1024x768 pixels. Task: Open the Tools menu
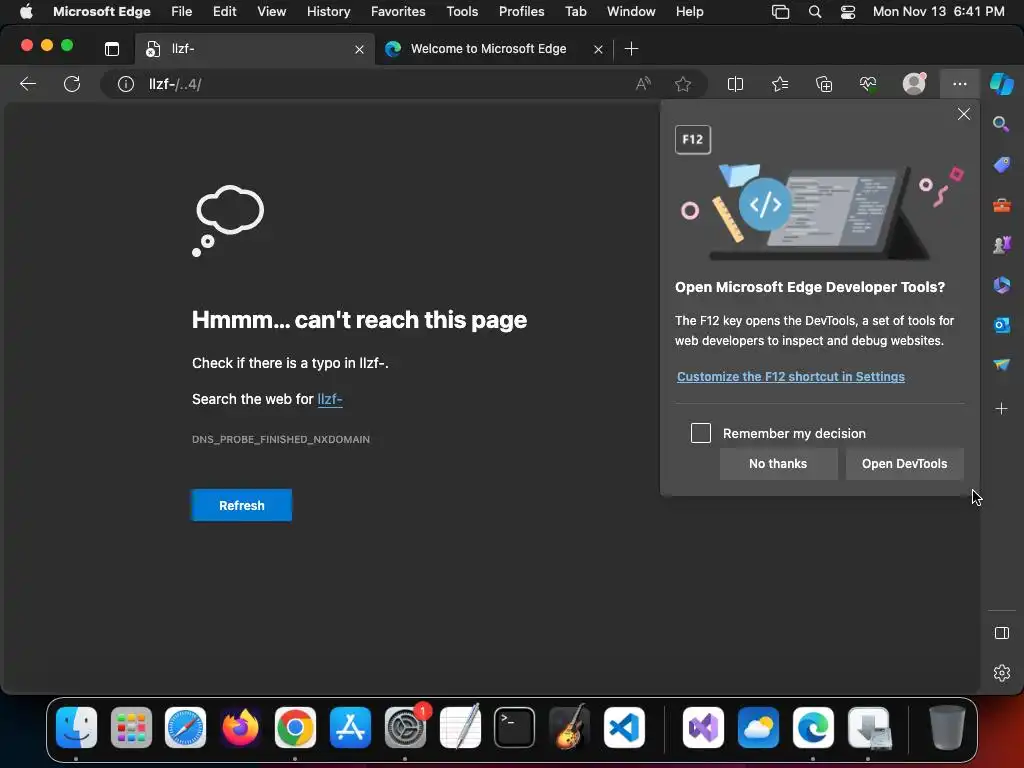tap(462, 11)
